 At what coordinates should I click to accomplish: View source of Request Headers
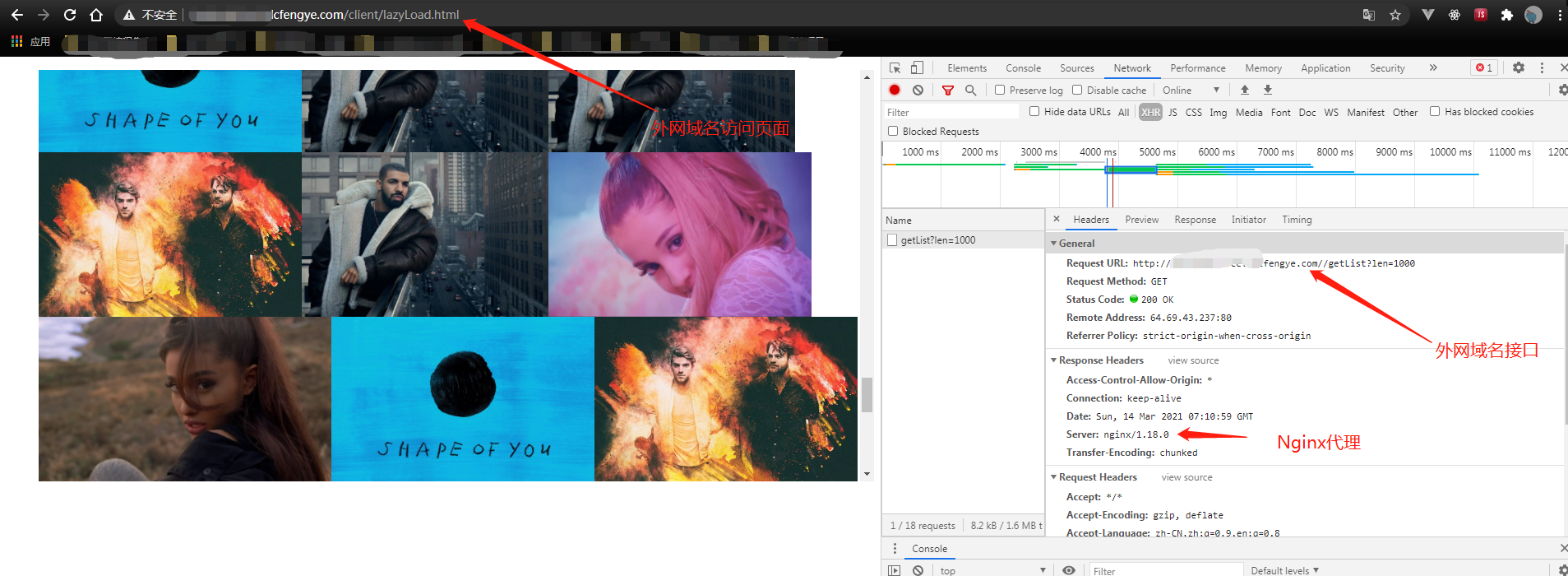1186,477
